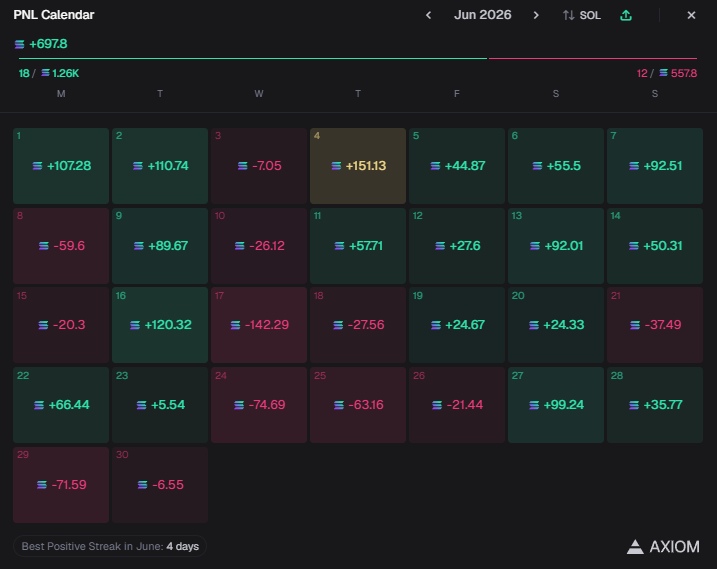Viewport: 717px width, 569px height.
Task: Click the Jun 2026 month label
Action: (x=482, y=15)
